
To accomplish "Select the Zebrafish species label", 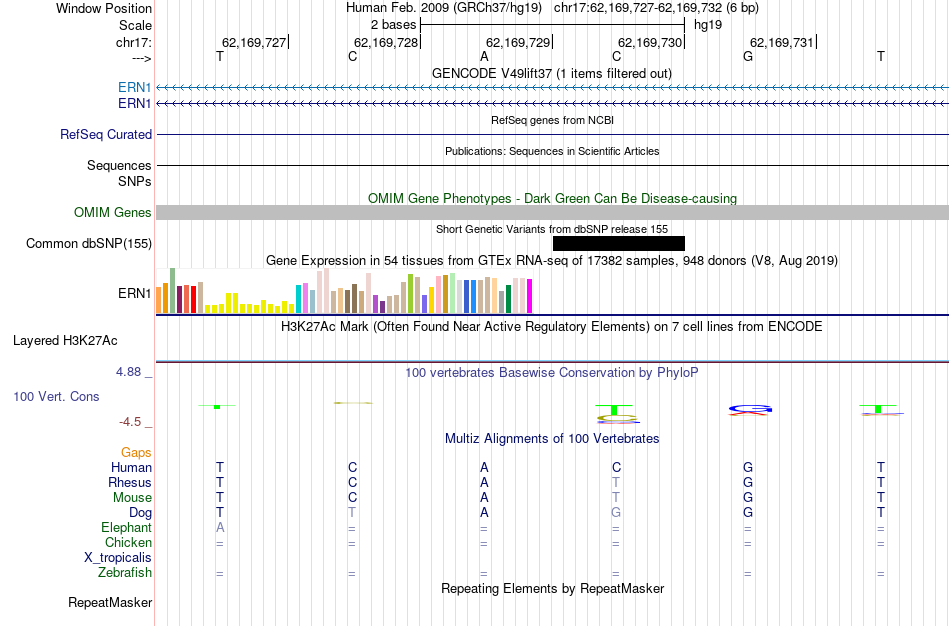I will point(125,573).
